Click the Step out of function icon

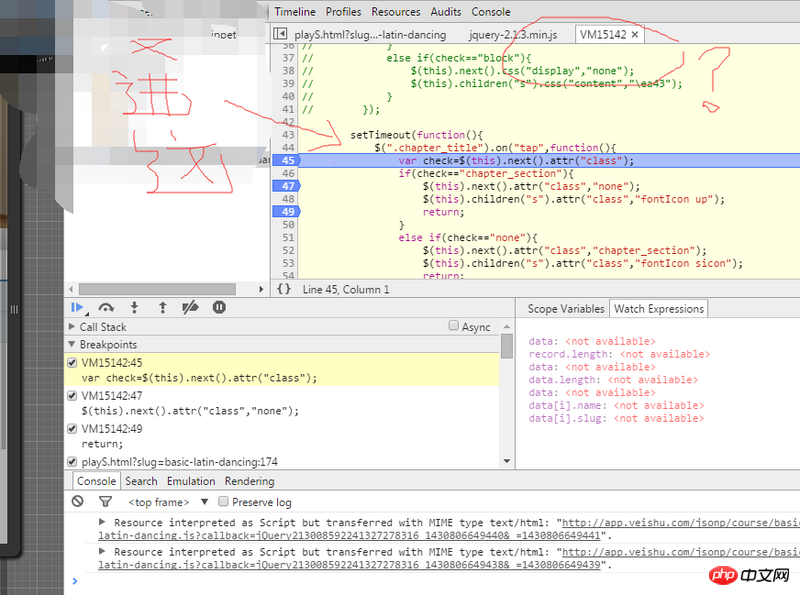click(x=162, y=308)
